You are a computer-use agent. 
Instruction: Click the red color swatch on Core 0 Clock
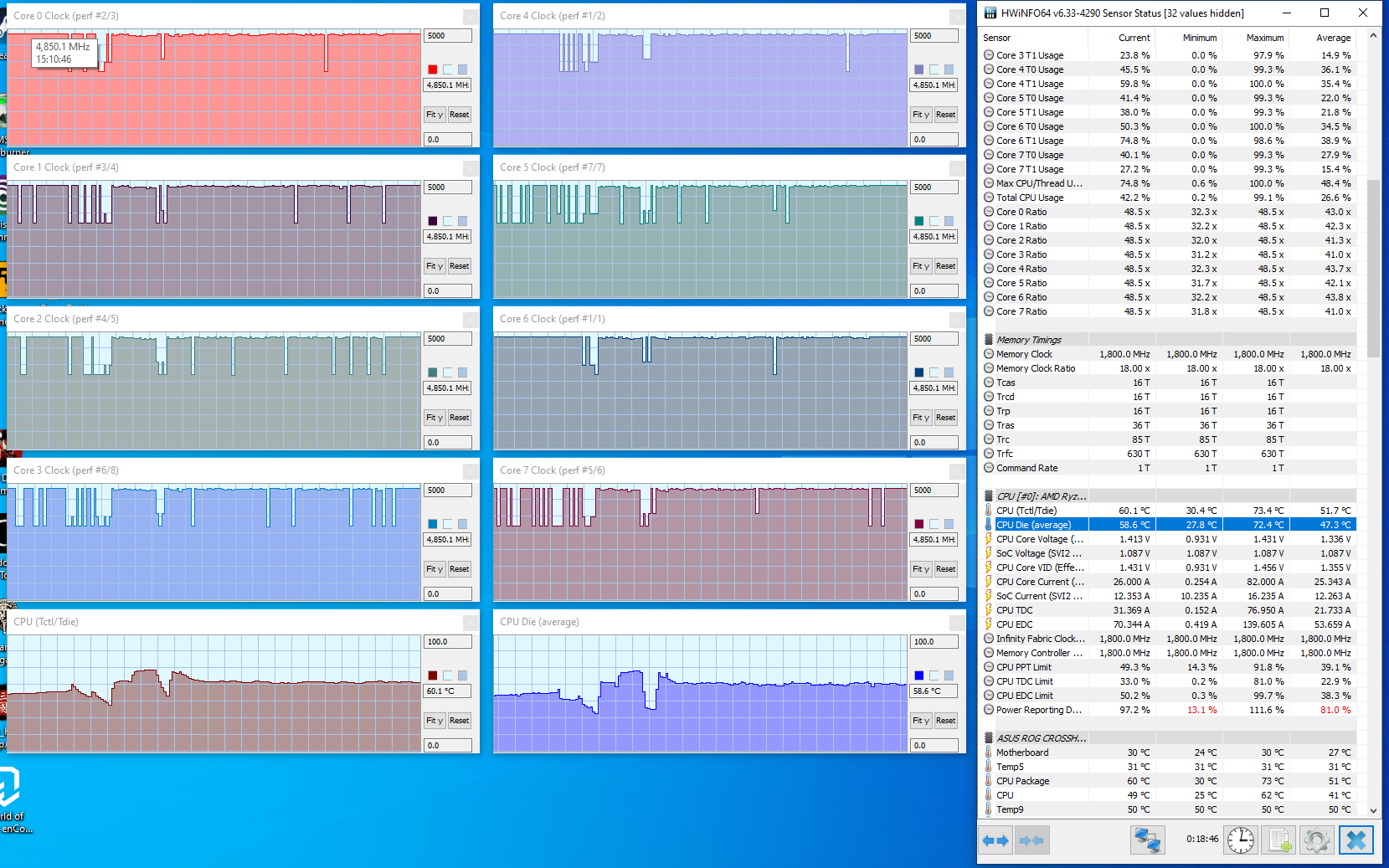(x=432, y=69)
